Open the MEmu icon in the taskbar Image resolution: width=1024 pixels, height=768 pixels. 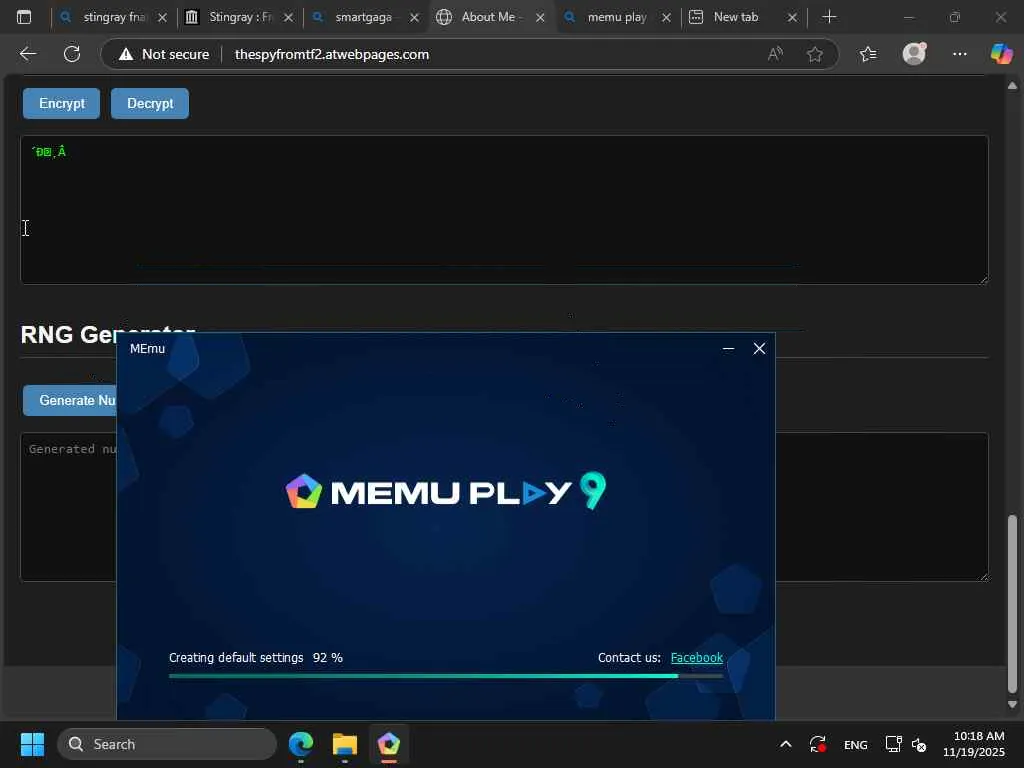pos(389,744)
